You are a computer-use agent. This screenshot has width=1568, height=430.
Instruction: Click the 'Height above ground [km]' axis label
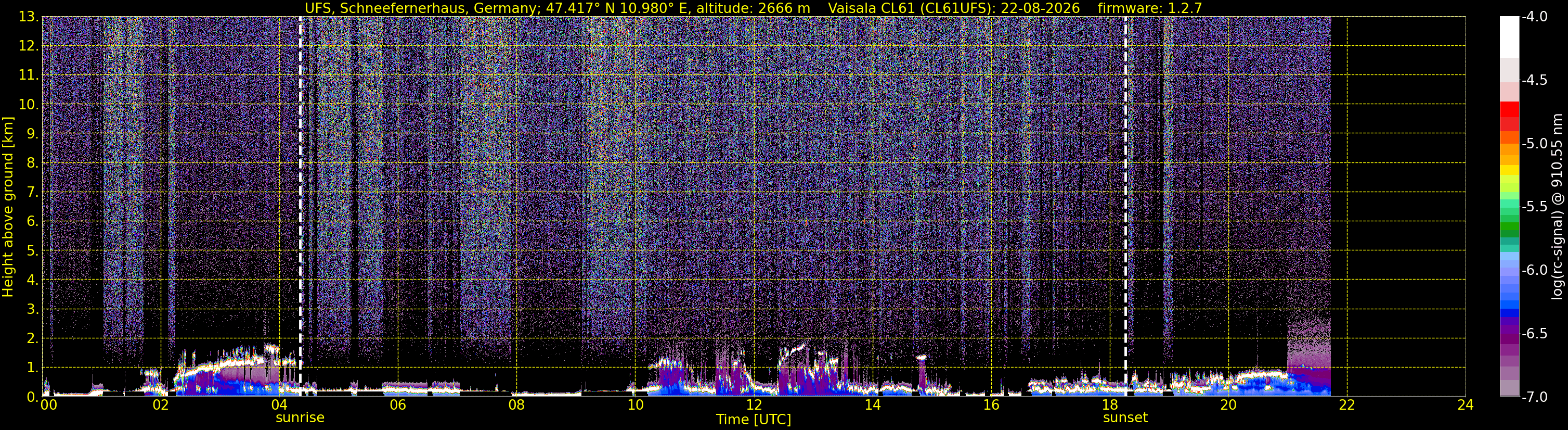point(8,207)
